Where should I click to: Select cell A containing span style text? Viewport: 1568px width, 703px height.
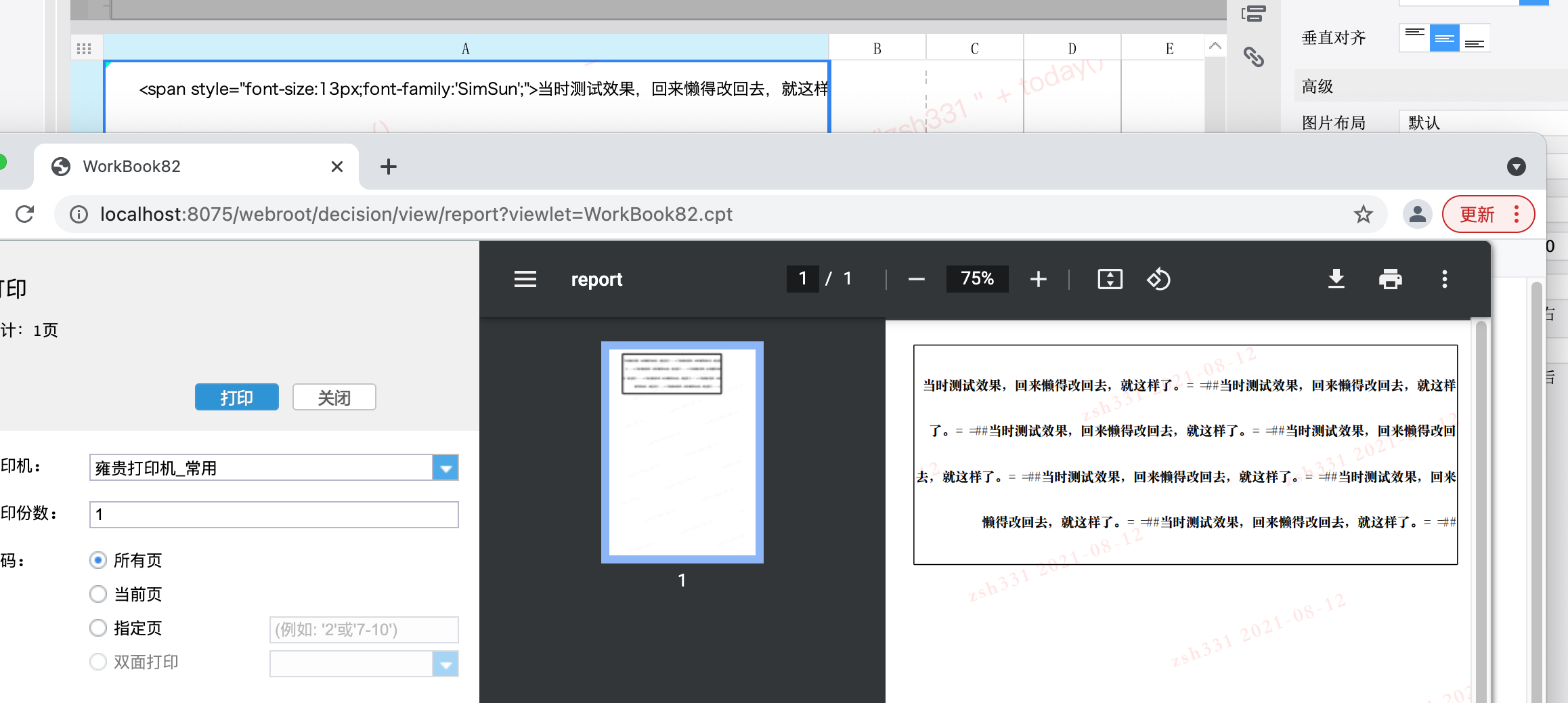click(467, 97)
